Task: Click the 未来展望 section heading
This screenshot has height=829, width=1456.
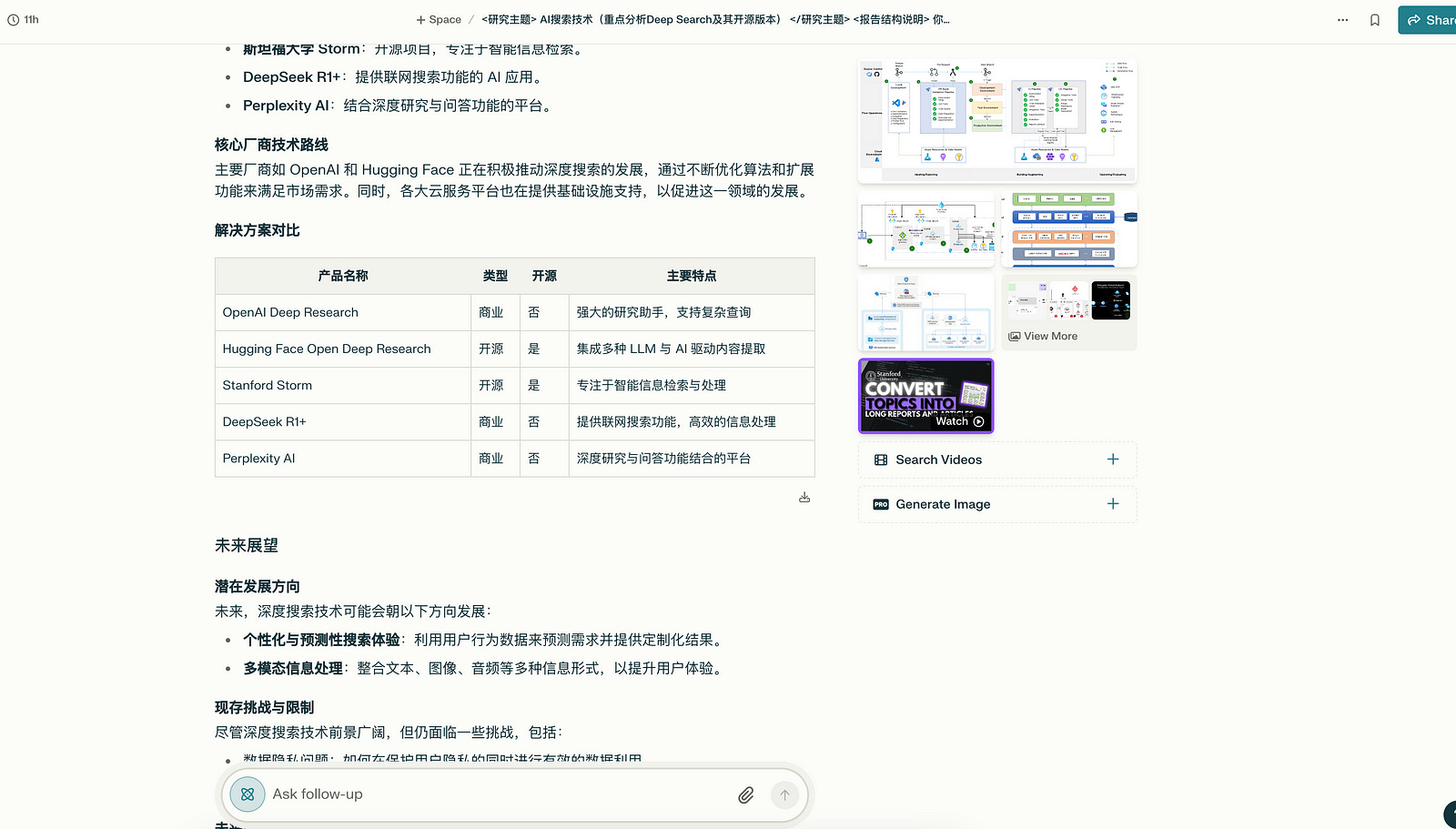Action: pos(247,545)
